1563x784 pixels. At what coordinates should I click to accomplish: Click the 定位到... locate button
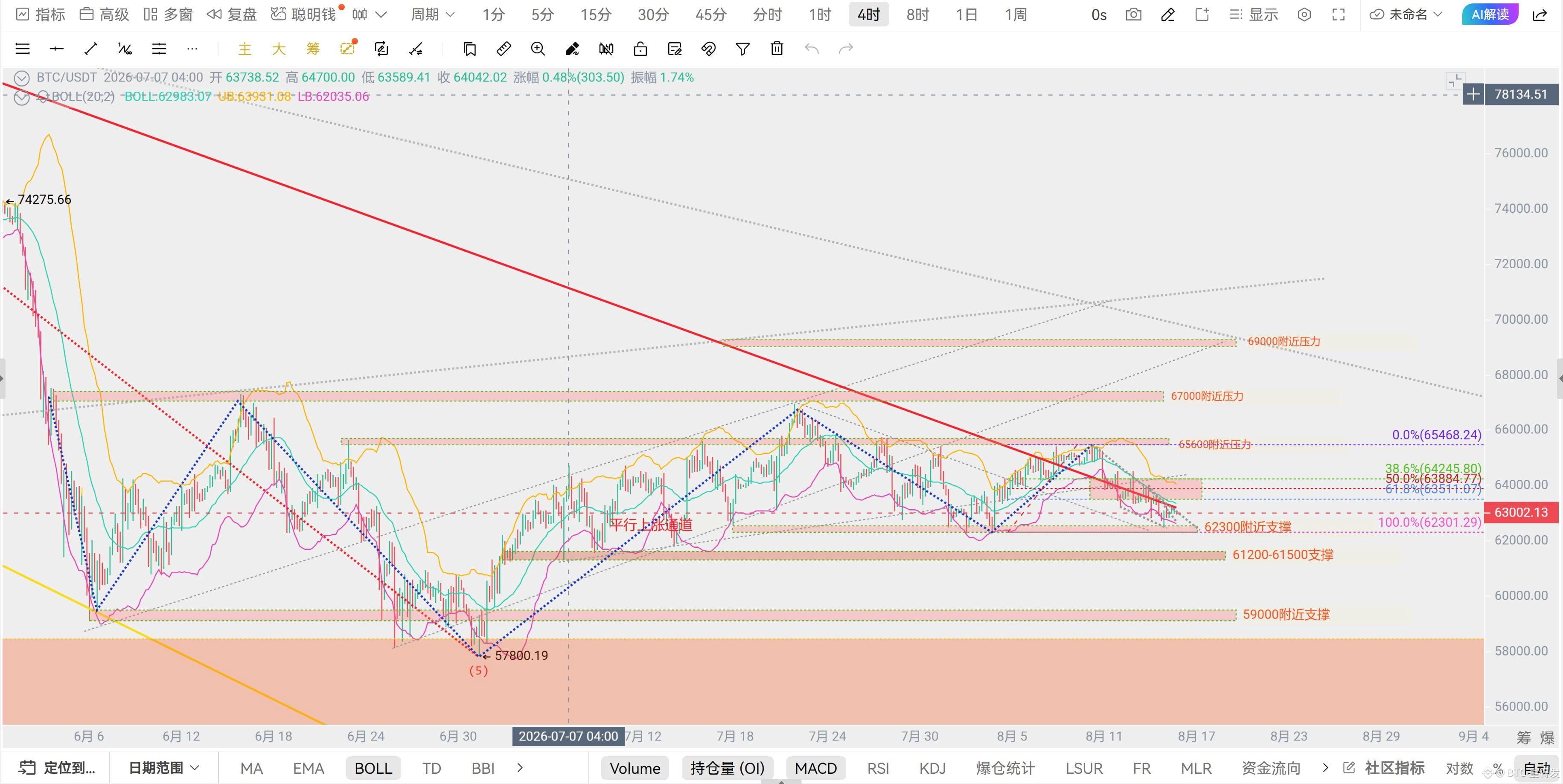tap(57, 768)
